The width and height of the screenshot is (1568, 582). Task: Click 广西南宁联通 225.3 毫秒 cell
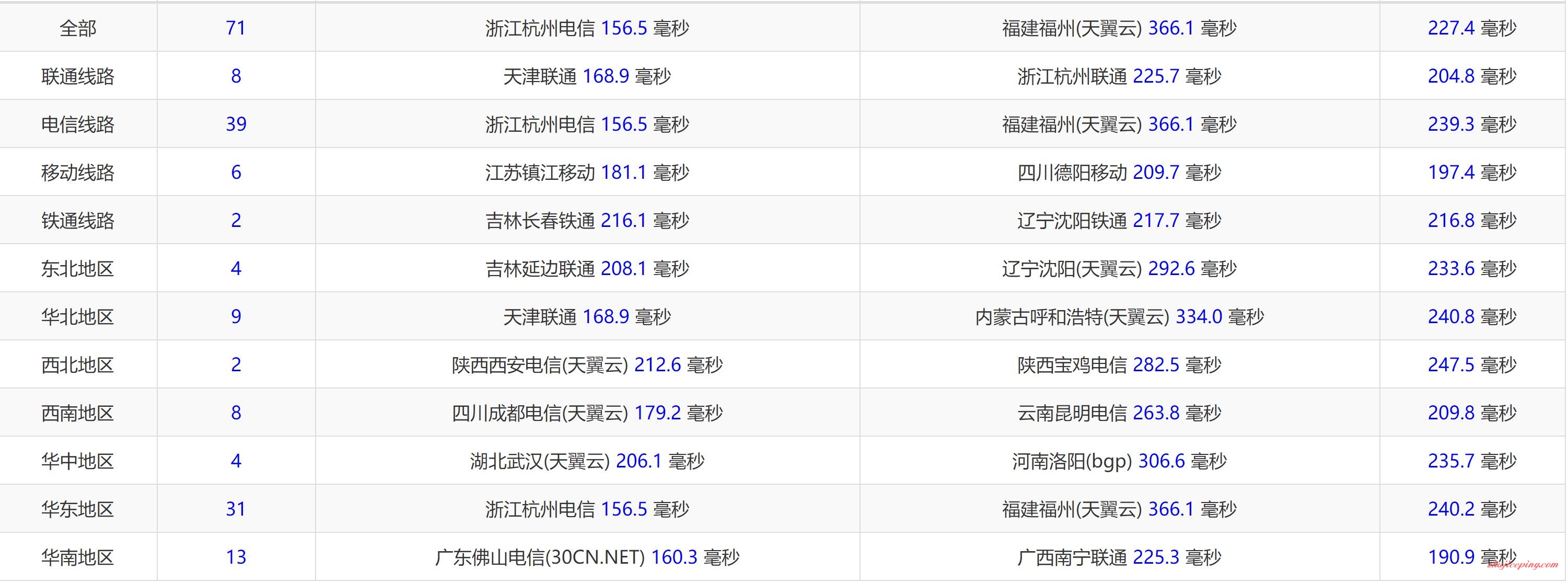[1119, 557]
